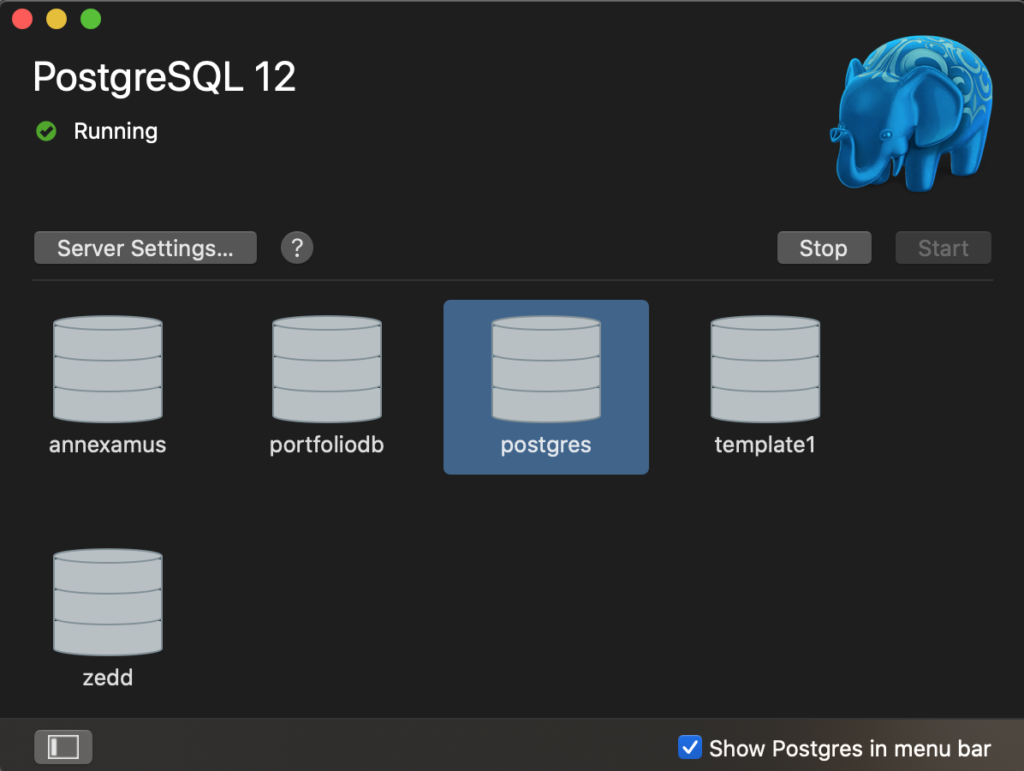Open the template1 database icon

(x=765, y=369)
